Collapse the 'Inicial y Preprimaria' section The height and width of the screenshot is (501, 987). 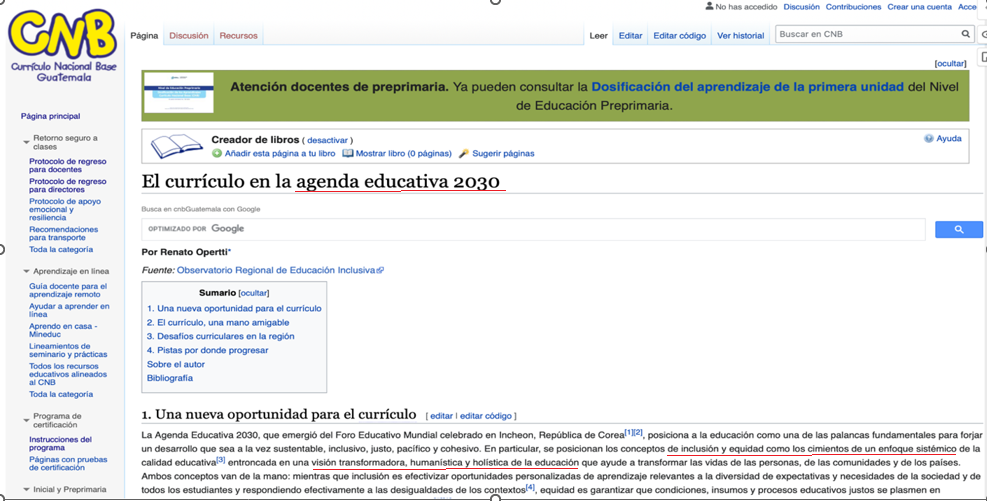(26, 490)
